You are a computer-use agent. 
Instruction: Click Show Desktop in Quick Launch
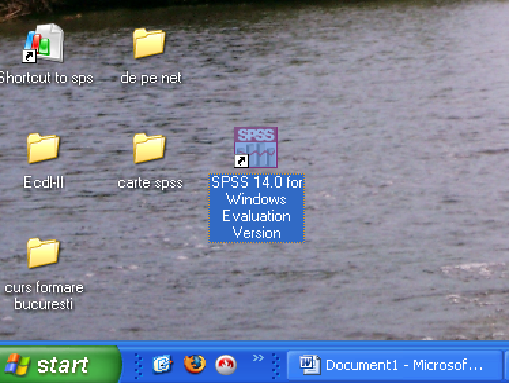point(162,364)
